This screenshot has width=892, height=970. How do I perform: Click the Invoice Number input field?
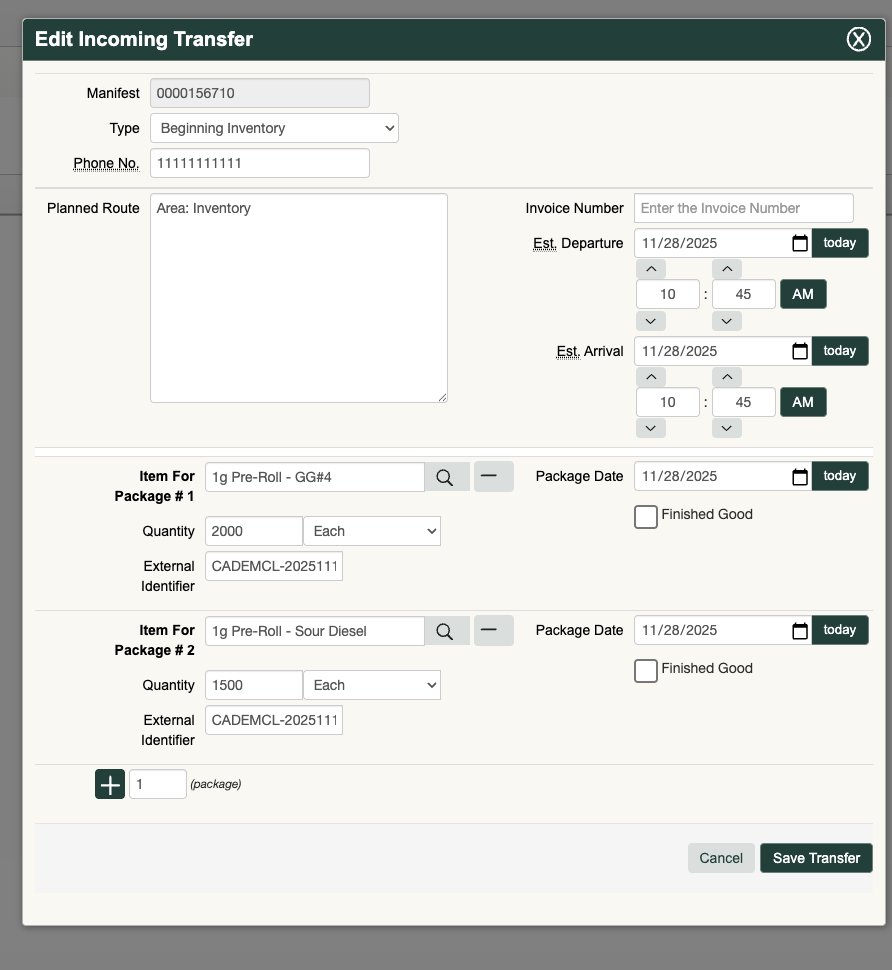(x=743, y=208)
